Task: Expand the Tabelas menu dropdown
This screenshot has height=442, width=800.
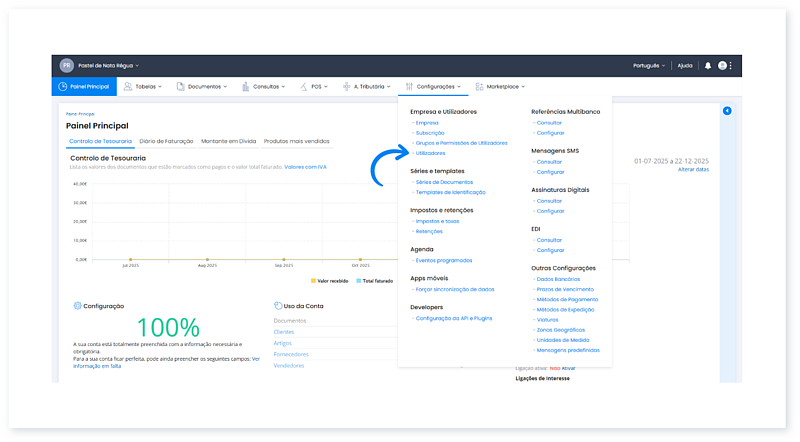Action: pos(145,87)
